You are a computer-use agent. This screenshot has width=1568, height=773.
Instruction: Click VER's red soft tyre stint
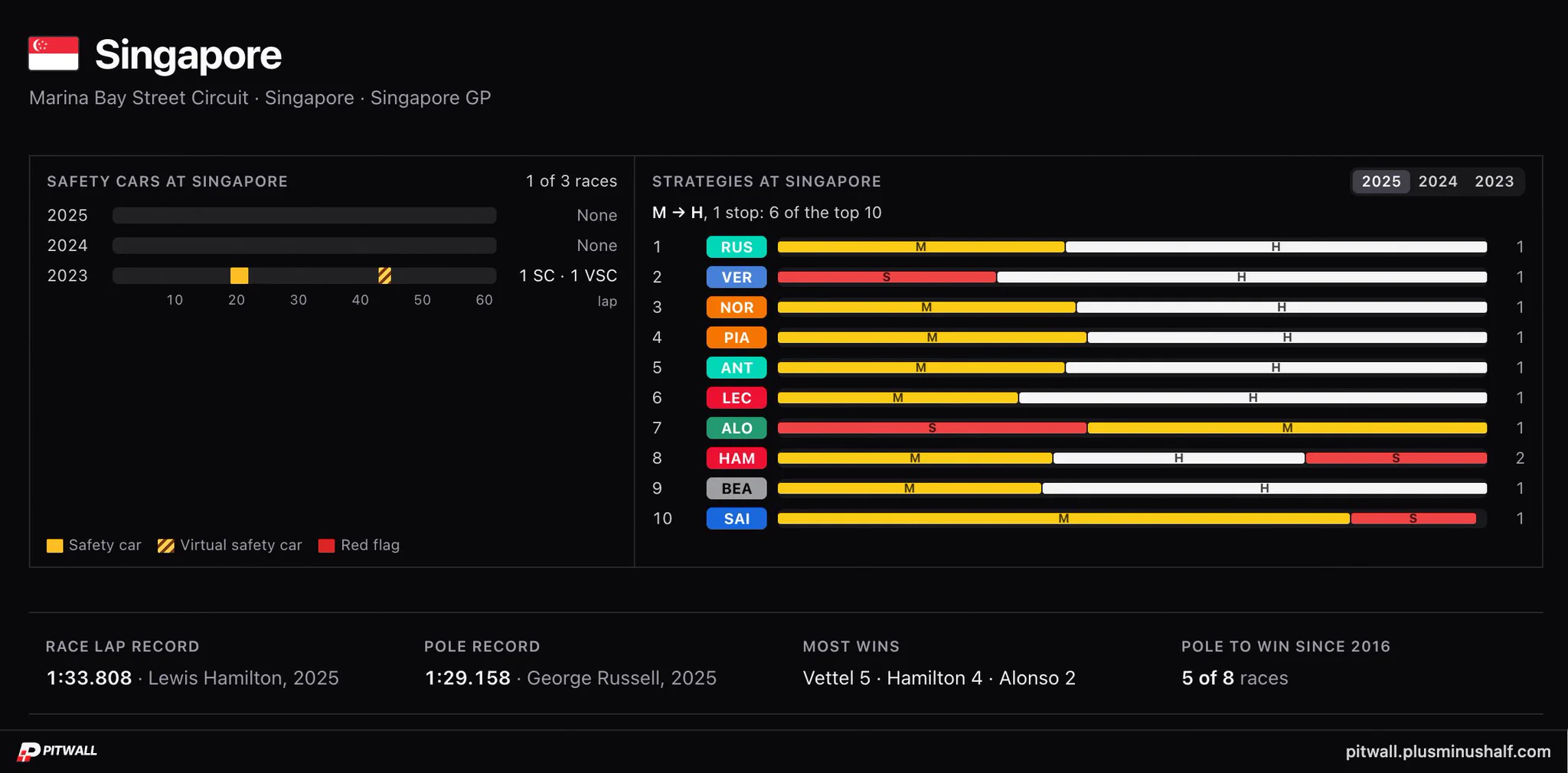tap(887, 277)
